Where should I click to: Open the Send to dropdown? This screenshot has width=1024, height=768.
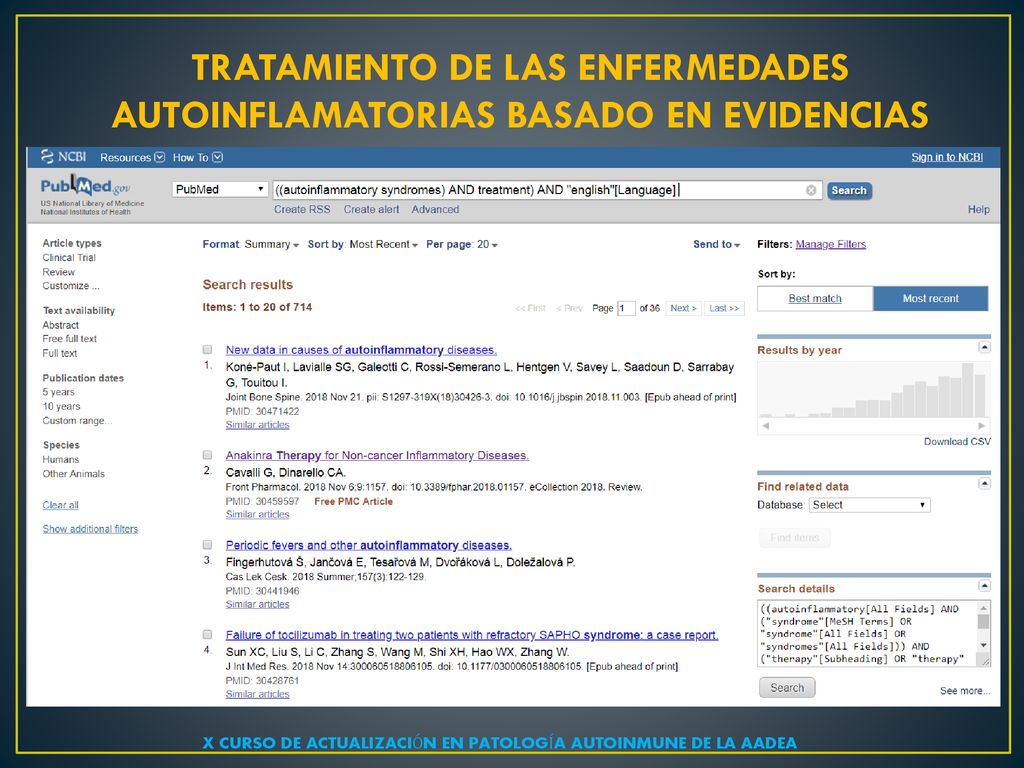tap(716, 244)
